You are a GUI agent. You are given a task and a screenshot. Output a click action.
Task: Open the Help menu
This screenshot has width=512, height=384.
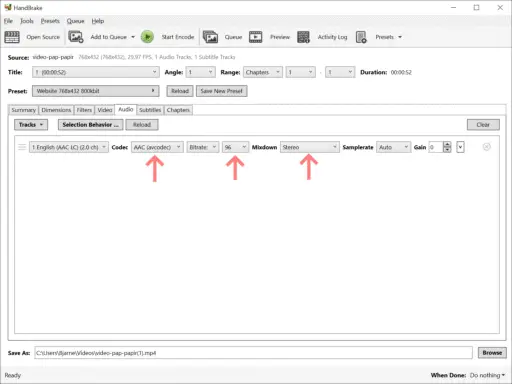click(98, 21)
